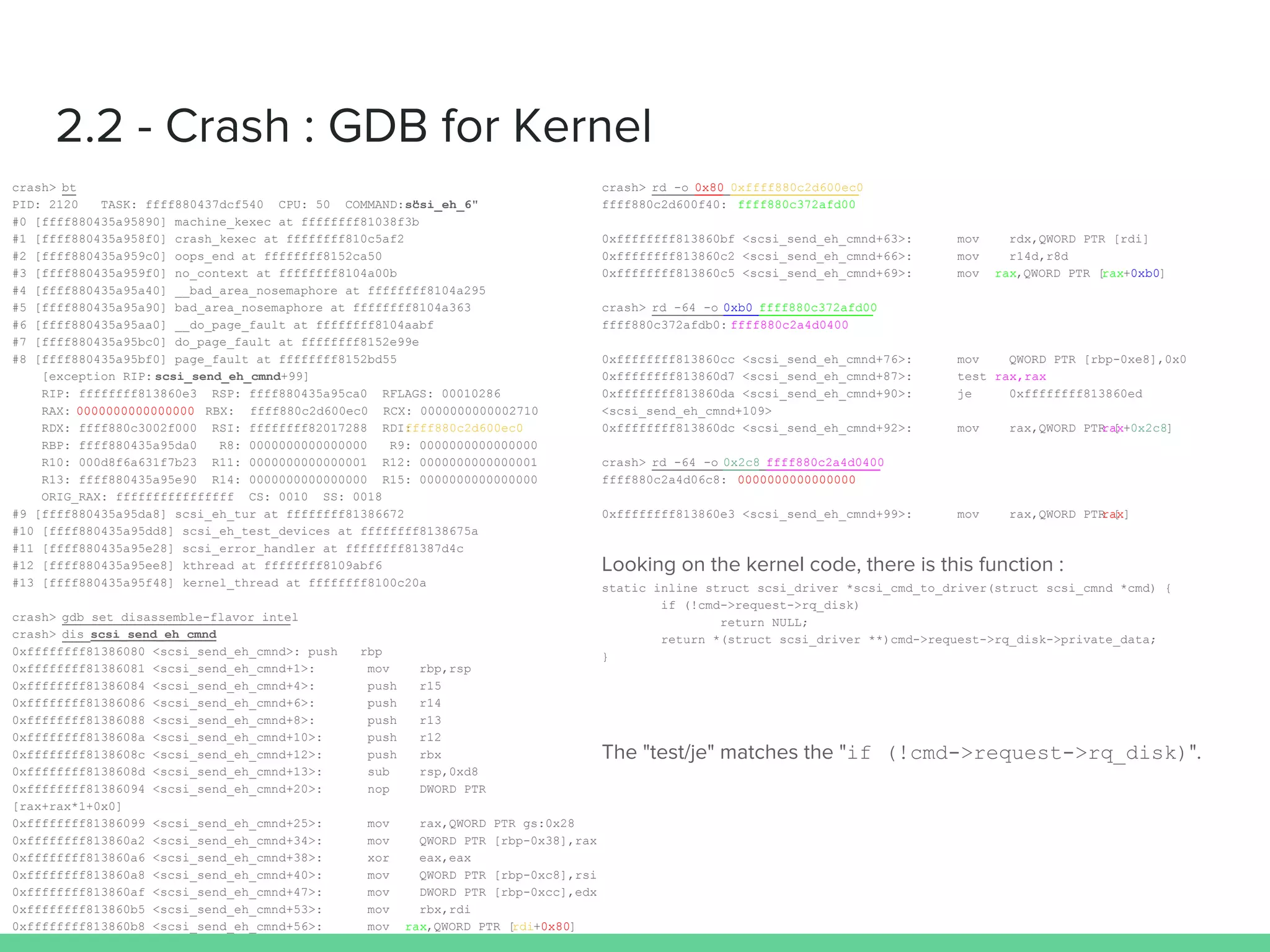Click the '+0x2c8' instruction at scsi_send_eh_cmnd+92
The width and height of the screenshot is (1270, 952).
(886, 428)
